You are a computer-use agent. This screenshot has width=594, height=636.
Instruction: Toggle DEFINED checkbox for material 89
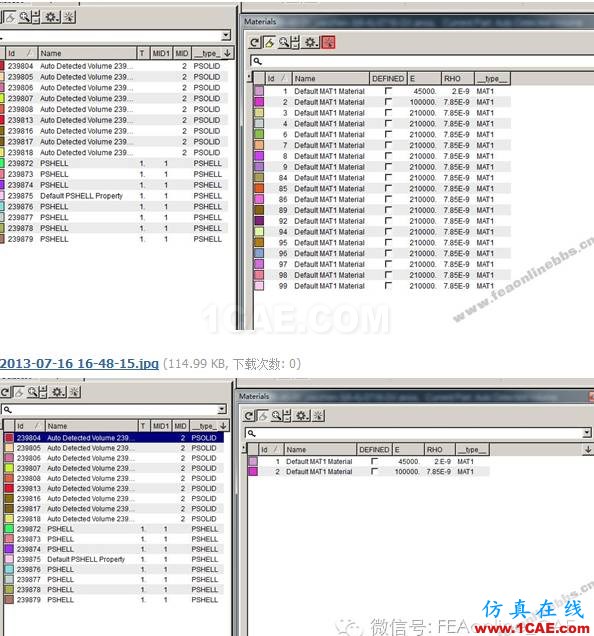[x=388, y=210]
